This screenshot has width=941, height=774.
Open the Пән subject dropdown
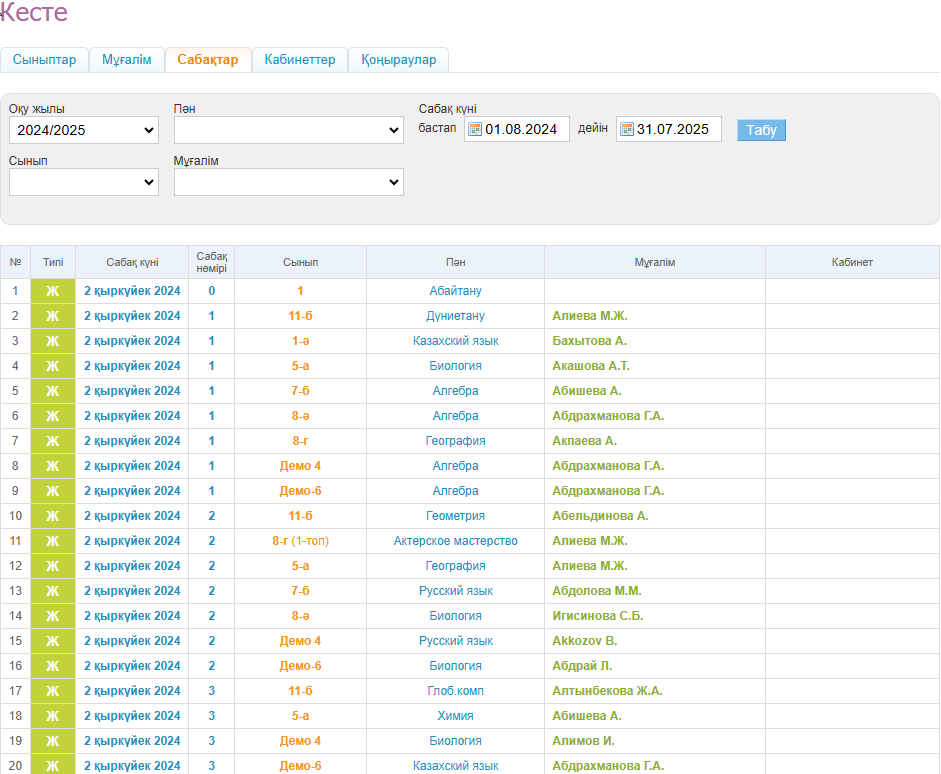pos(288,130)
